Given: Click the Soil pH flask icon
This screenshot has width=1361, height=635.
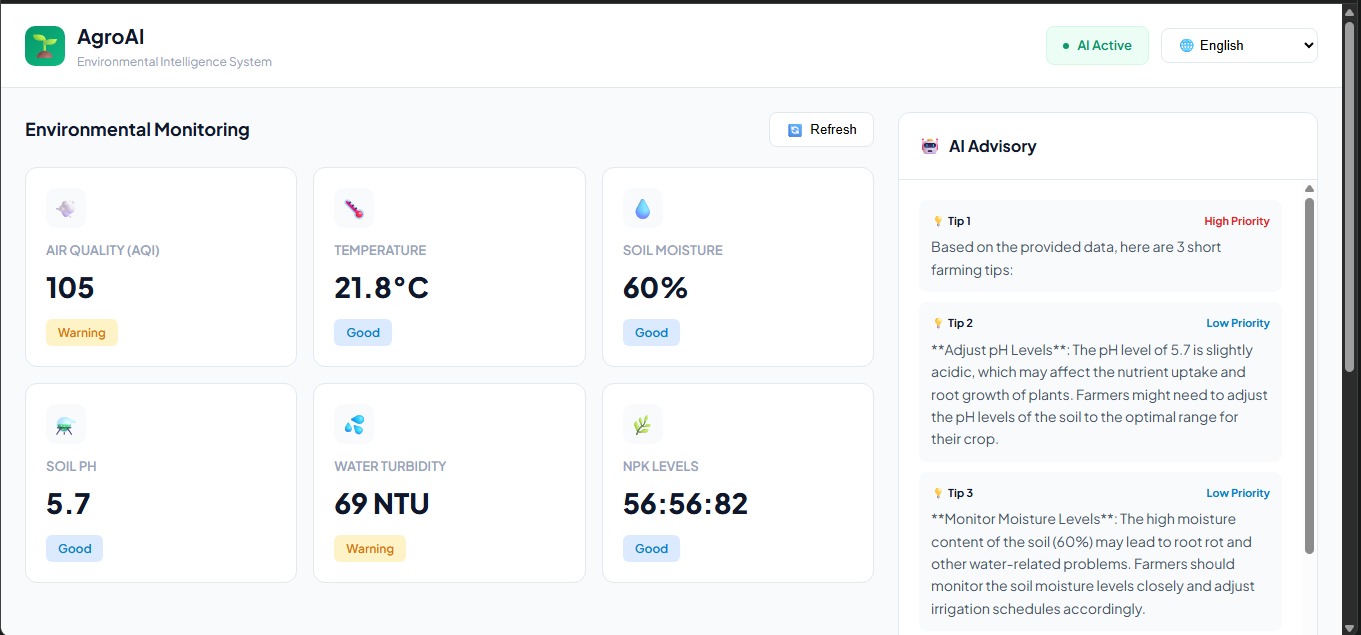Looking at the screenshot, I should tap(66, 424).
